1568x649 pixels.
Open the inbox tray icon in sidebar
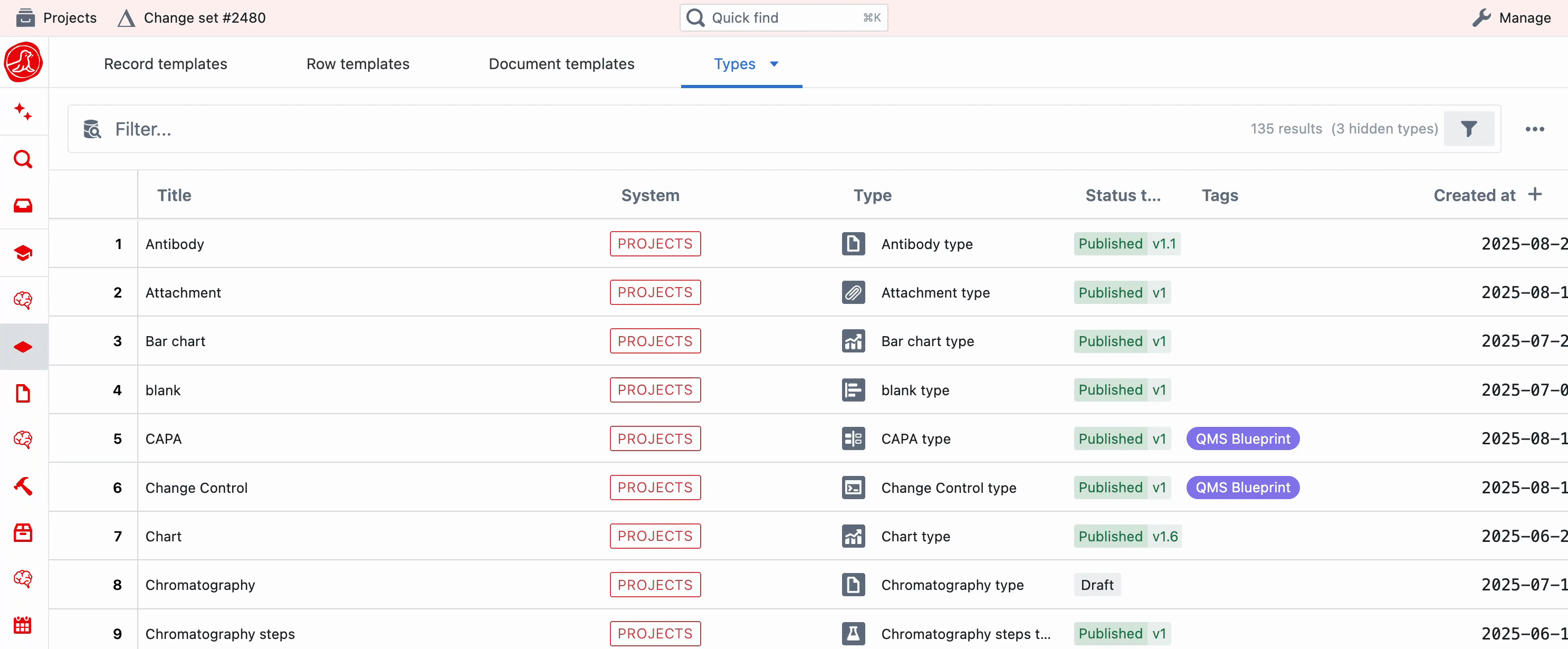[23, 206]
